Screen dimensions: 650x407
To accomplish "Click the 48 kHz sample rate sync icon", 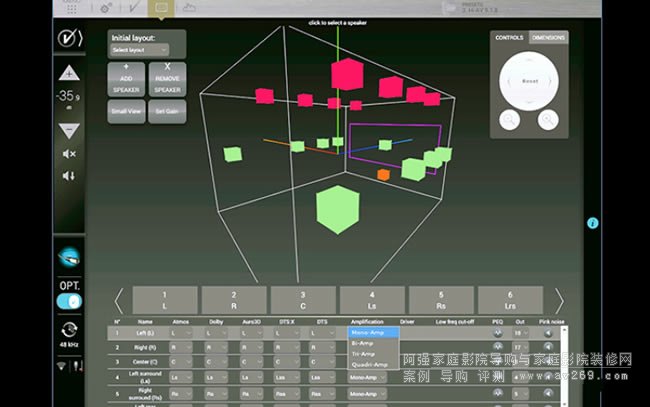I will tap(68, 332).
